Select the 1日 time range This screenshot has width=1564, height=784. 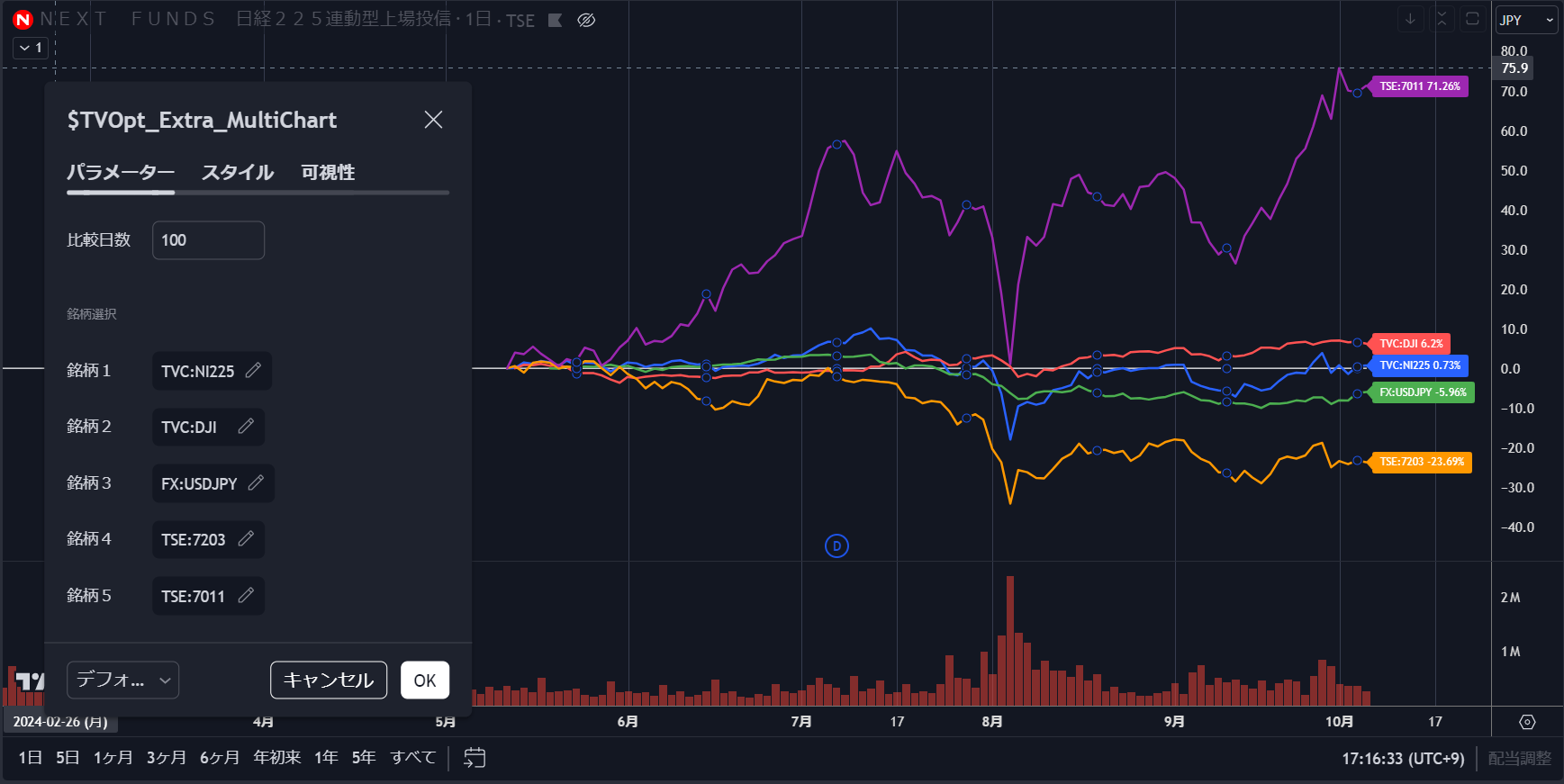pos(30,758)
